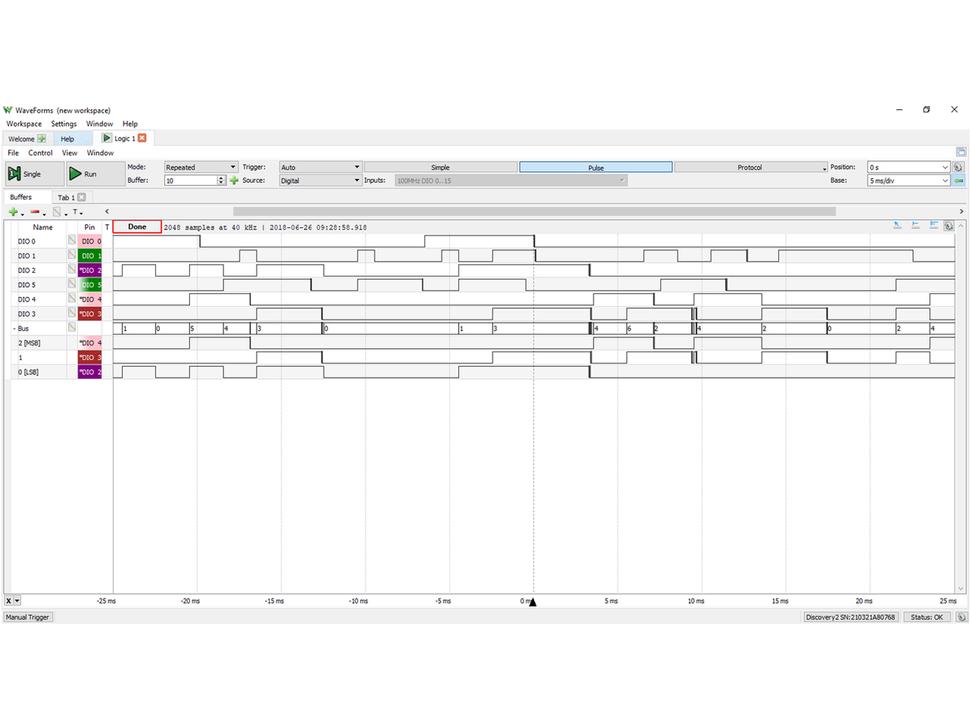970x728 pixels.
Task: Click the Buffer number input field
Action: pos(190,181)
